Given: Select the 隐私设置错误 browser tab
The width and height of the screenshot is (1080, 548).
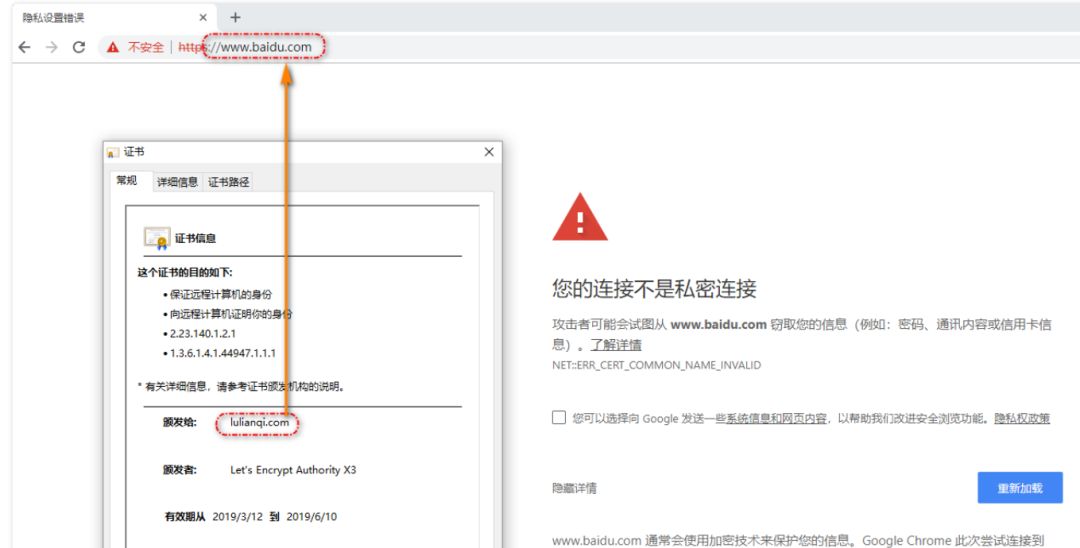Looking at the screenshot, I should click(x=114, y=17).
